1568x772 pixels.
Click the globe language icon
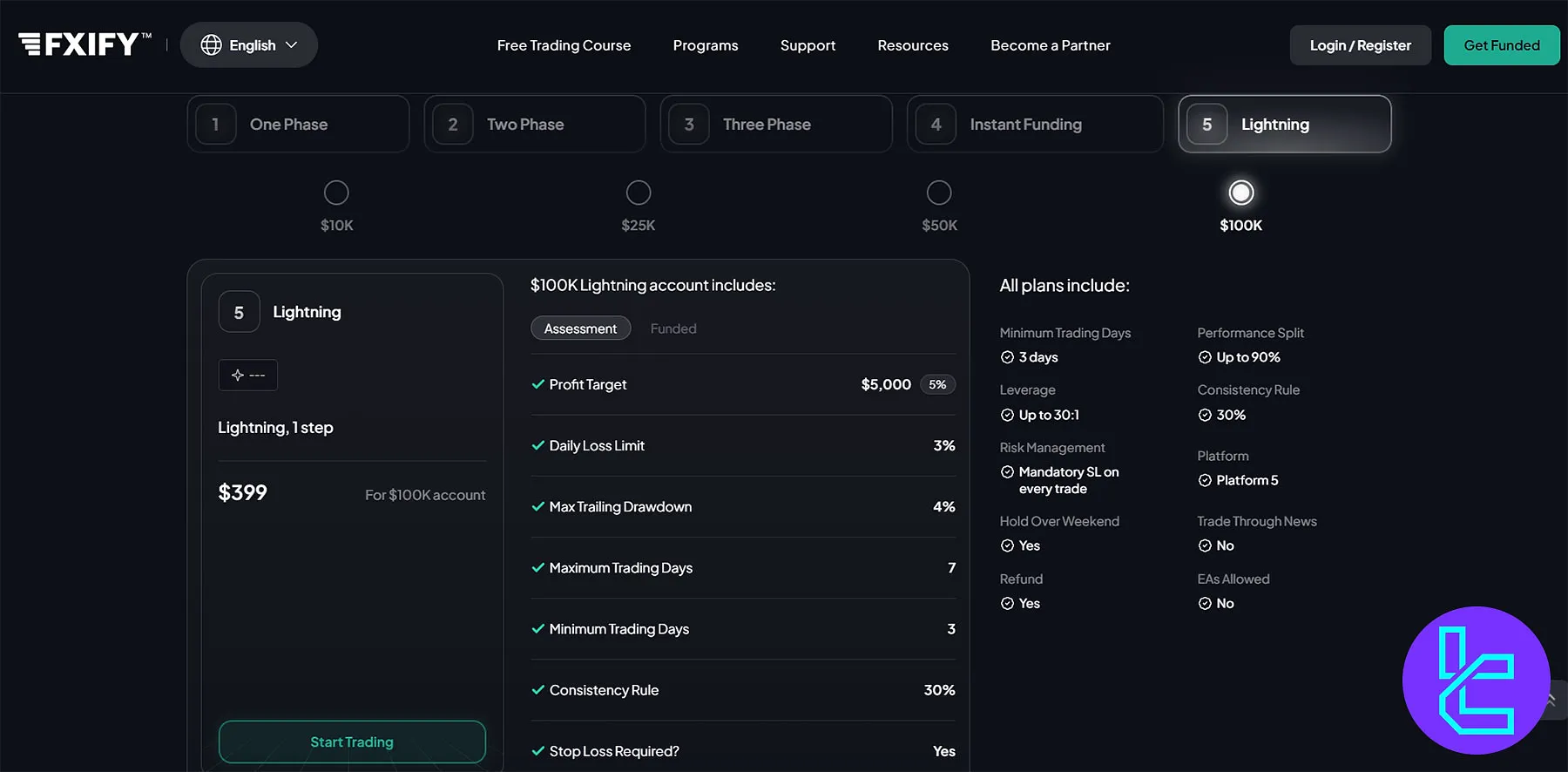211,45
